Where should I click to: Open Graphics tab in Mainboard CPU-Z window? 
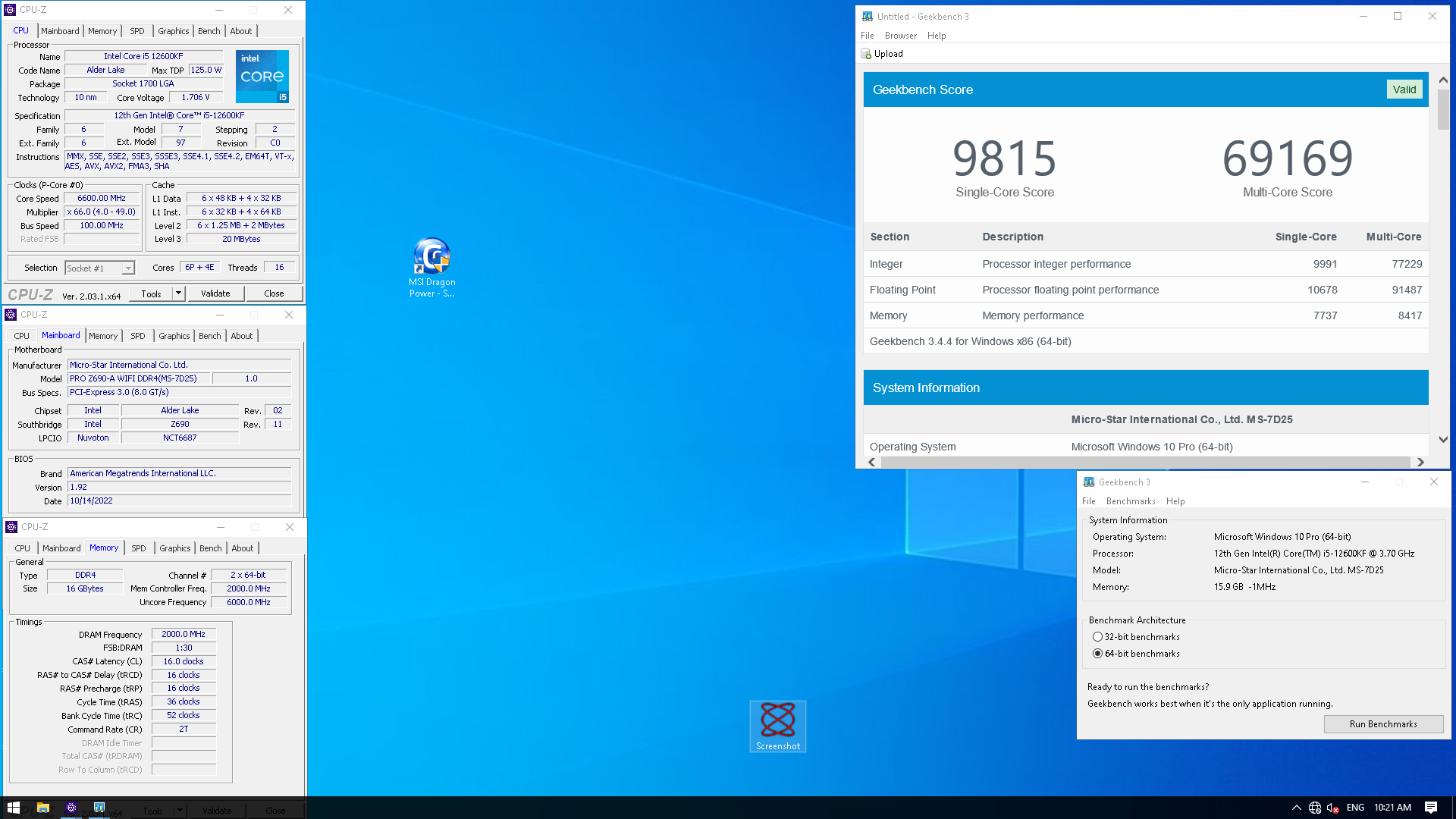click(174, 336)
